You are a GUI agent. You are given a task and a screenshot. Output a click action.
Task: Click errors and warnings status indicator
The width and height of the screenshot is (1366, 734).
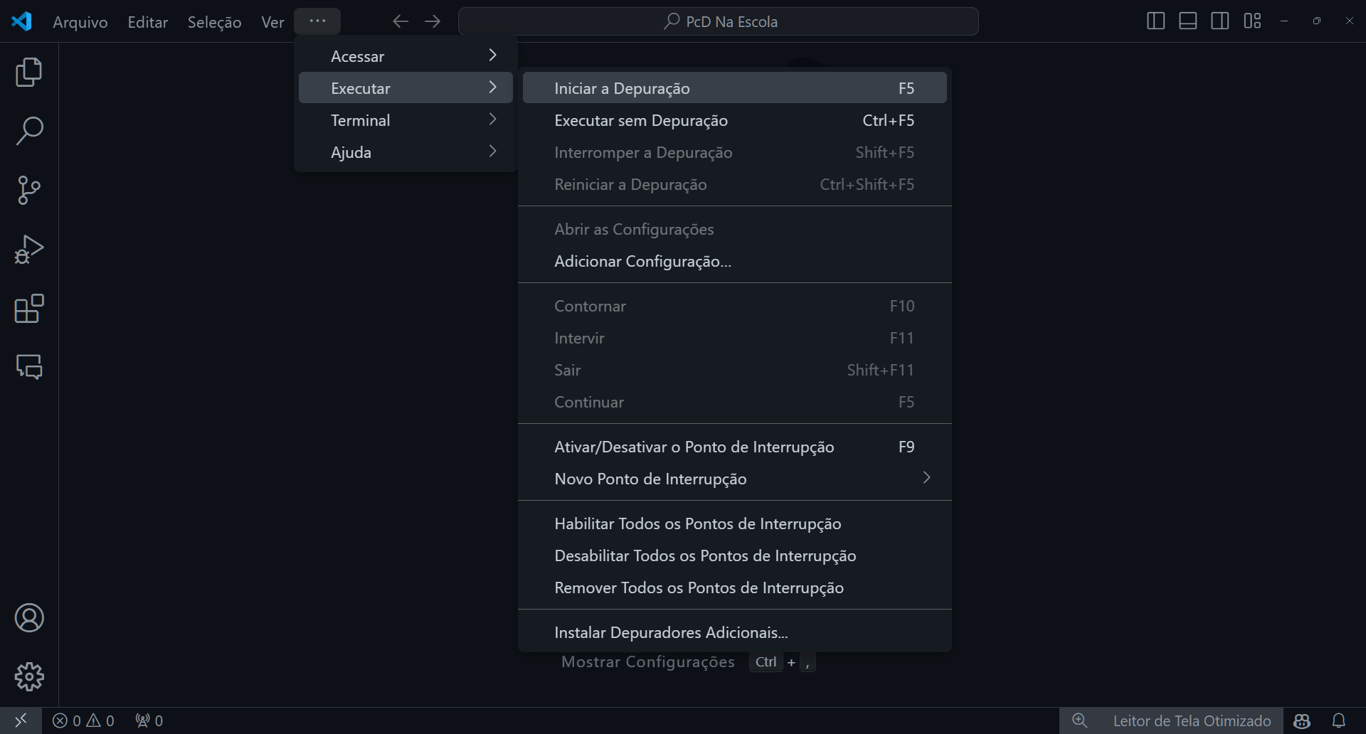[x=83, y=721]
